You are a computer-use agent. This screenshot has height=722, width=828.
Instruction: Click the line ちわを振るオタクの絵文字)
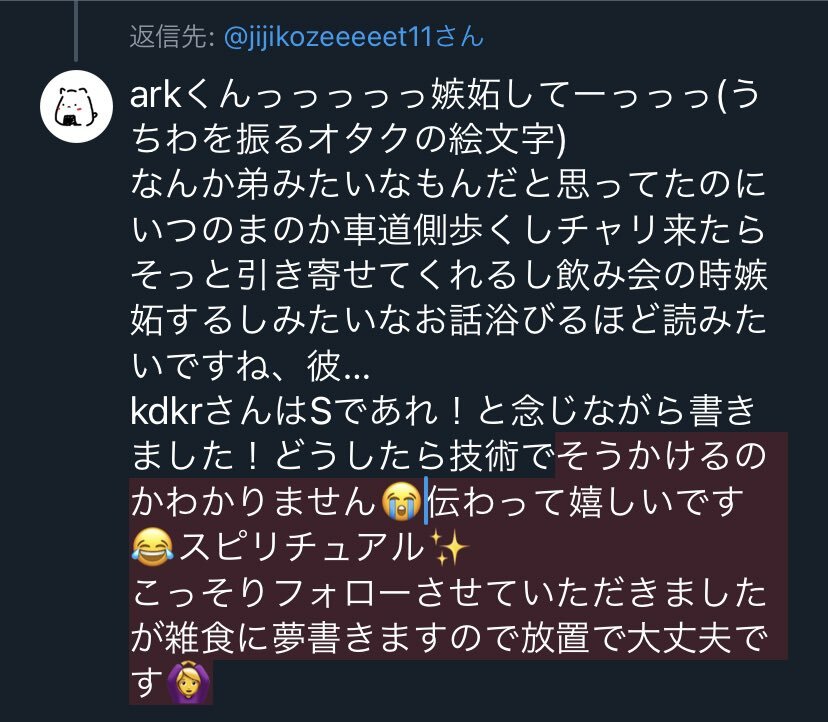tap(349, 139)
